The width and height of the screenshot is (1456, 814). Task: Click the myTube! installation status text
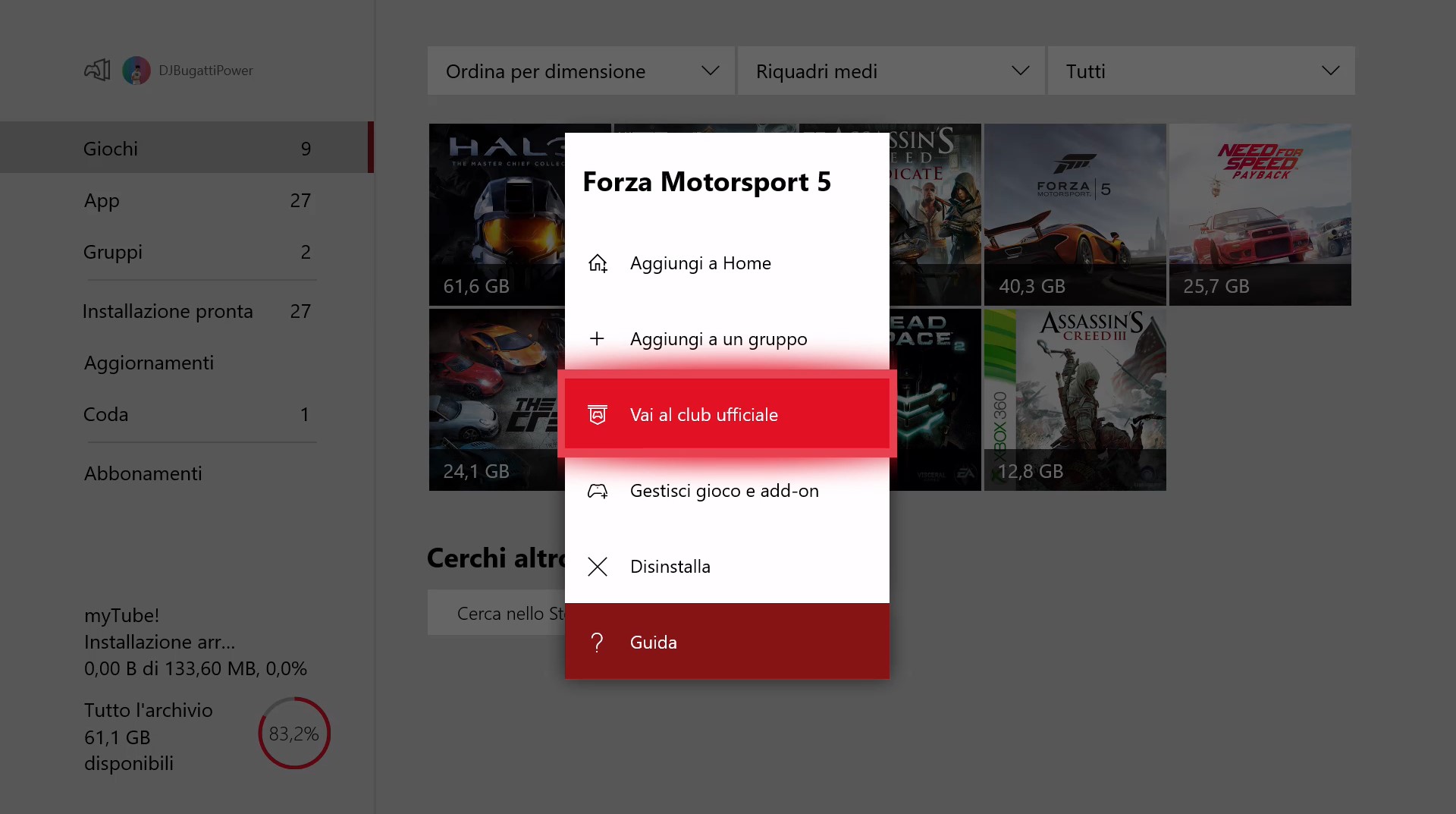[196, 642]
